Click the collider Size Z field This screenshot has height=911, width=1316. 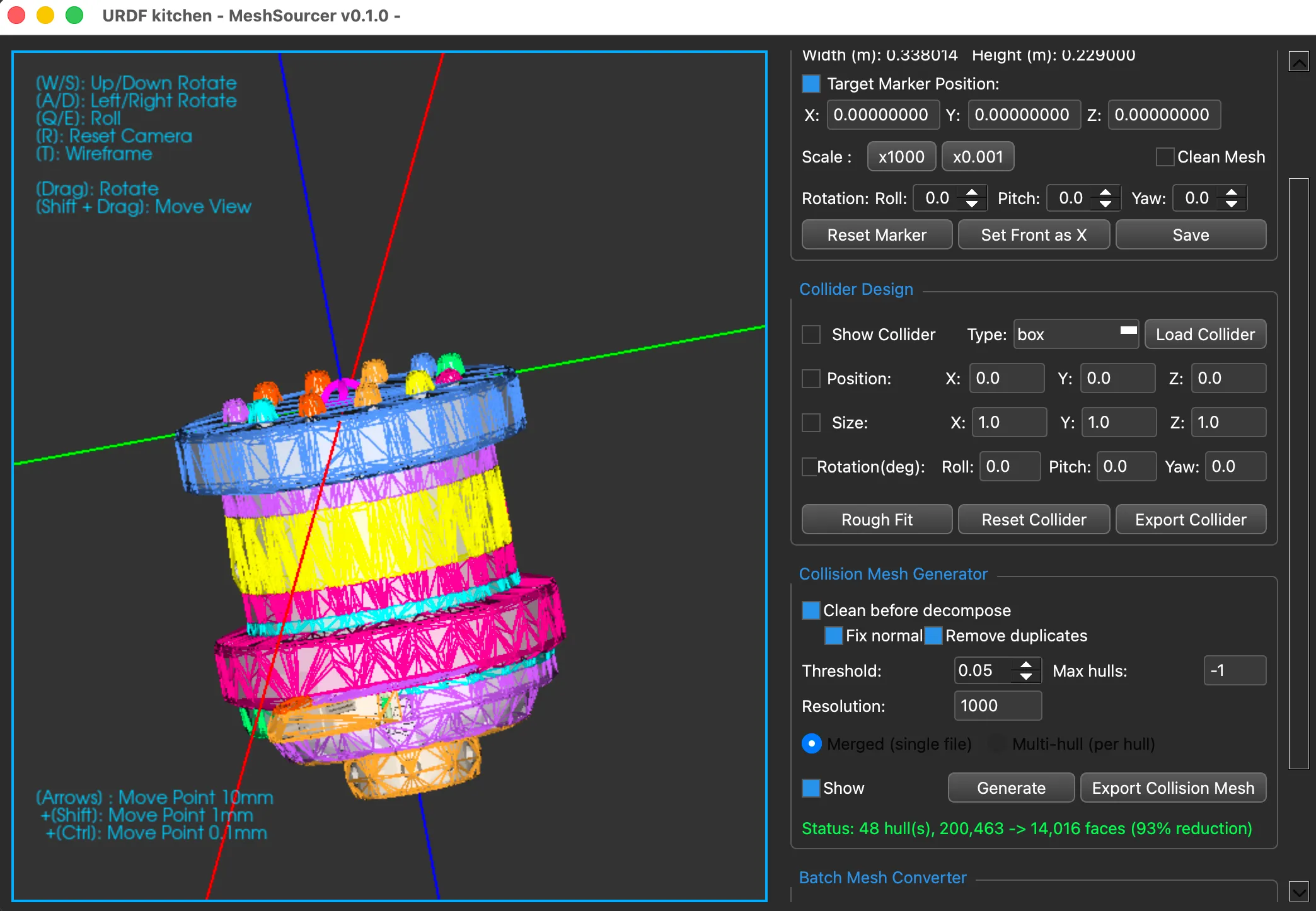pyautogui.click(x=1228, y=423)
